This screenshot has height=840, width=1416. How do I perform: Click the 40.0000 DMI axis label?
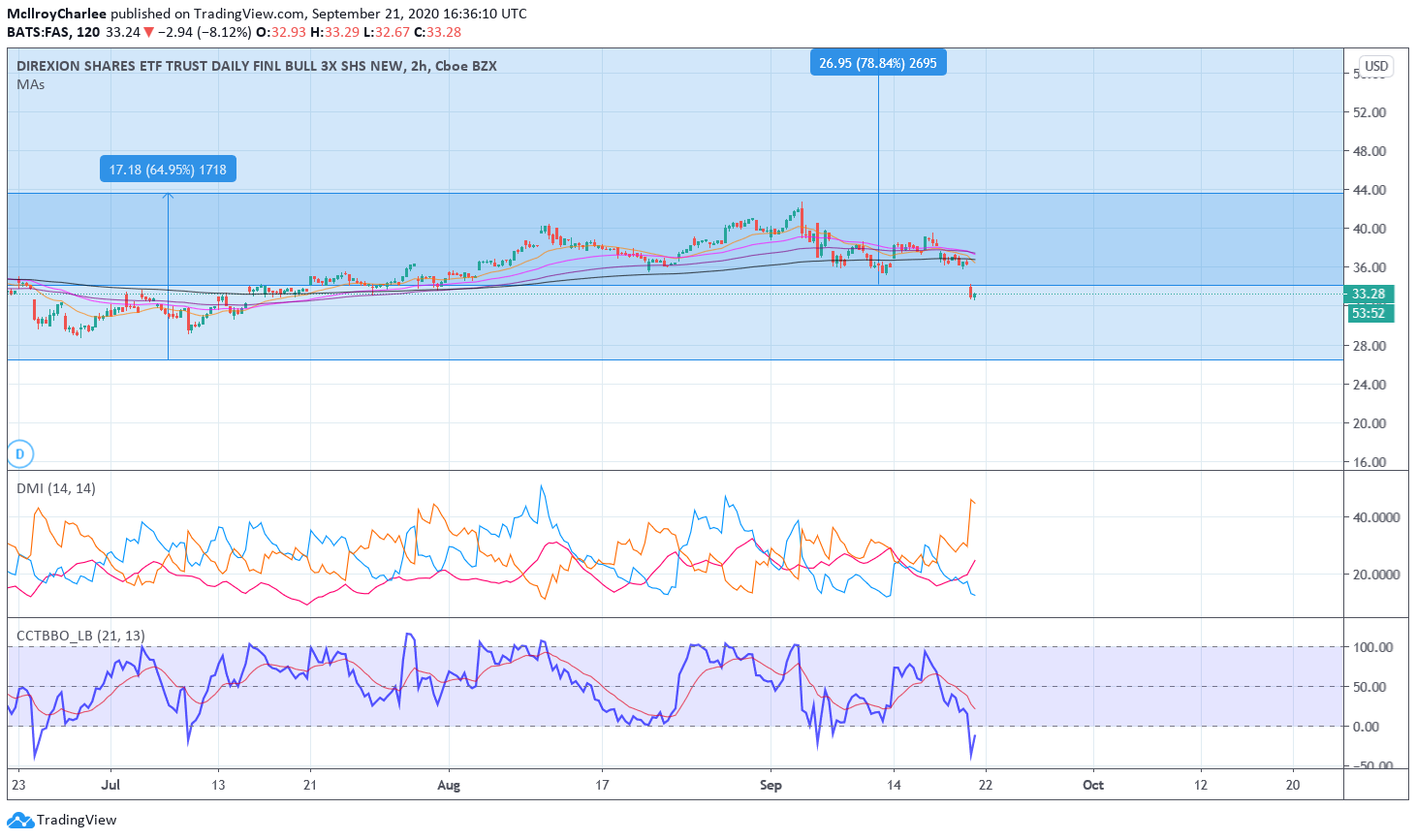(x=1376, y=517)
